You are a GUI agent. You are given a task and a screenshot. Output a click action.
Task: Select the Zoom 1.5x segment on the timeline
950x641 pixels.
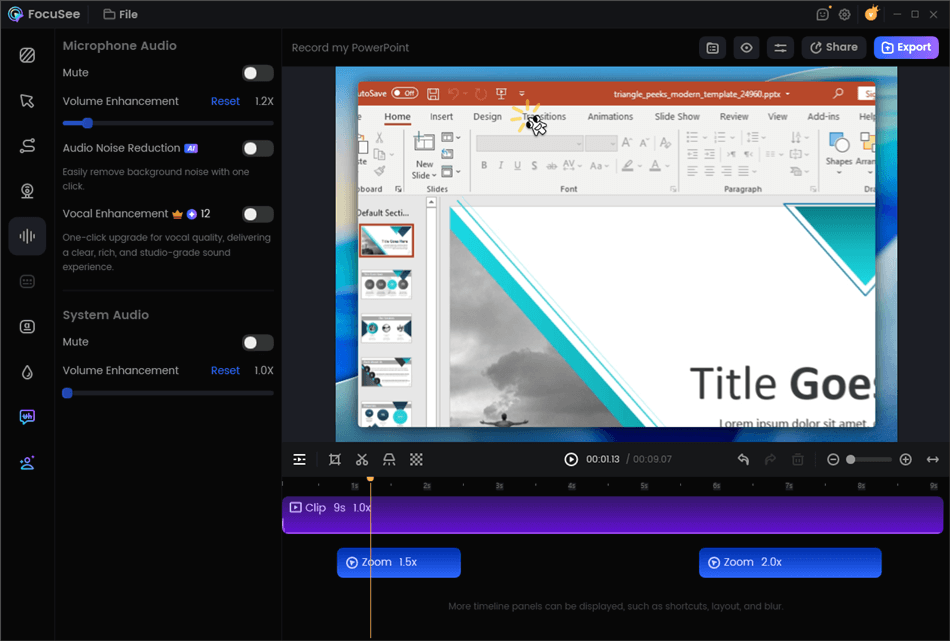(x=398, y=562)
